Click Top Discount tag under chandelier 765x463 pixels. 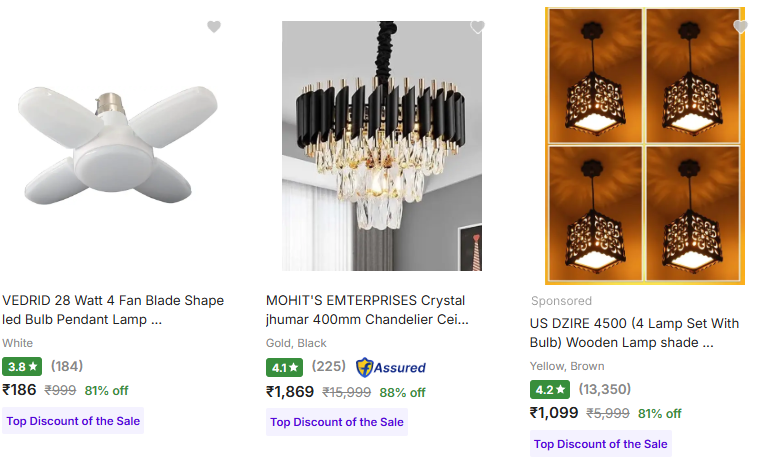[x=337, y=422]
